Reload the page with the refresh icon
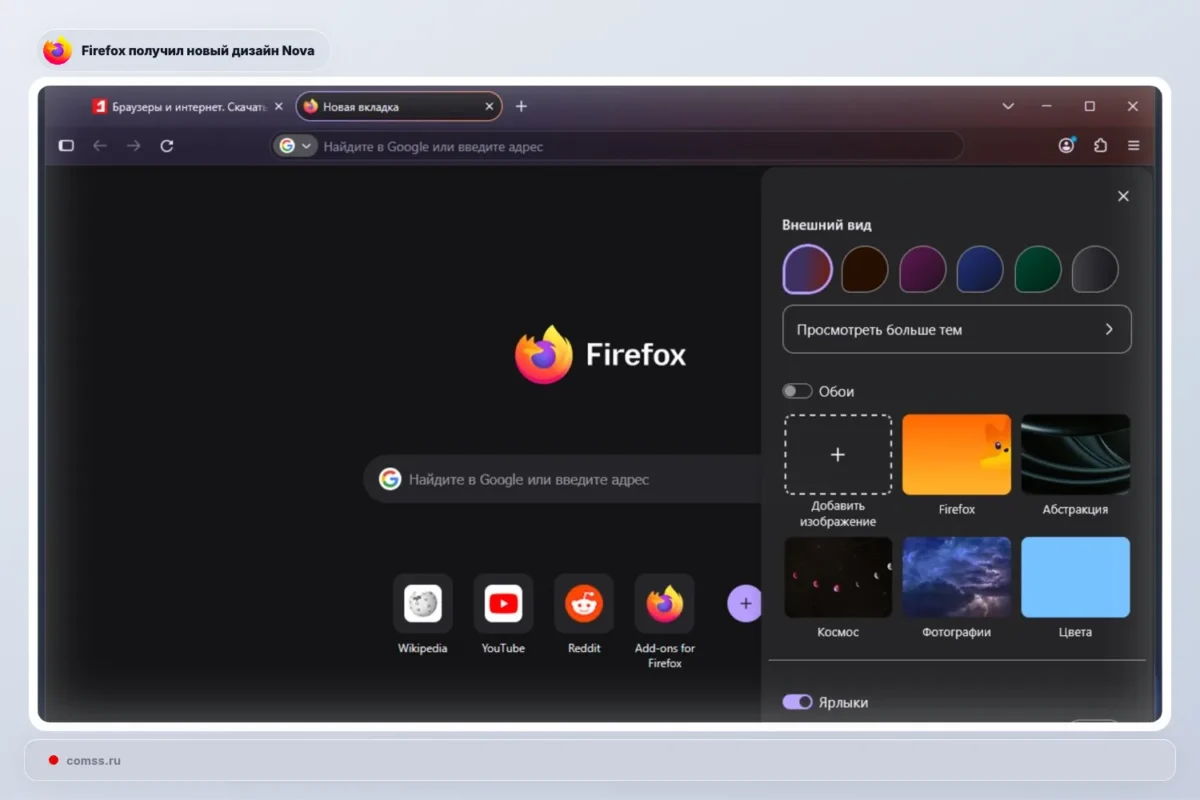Viewport: 1200px width, 800px height. [x=167, y=146]
